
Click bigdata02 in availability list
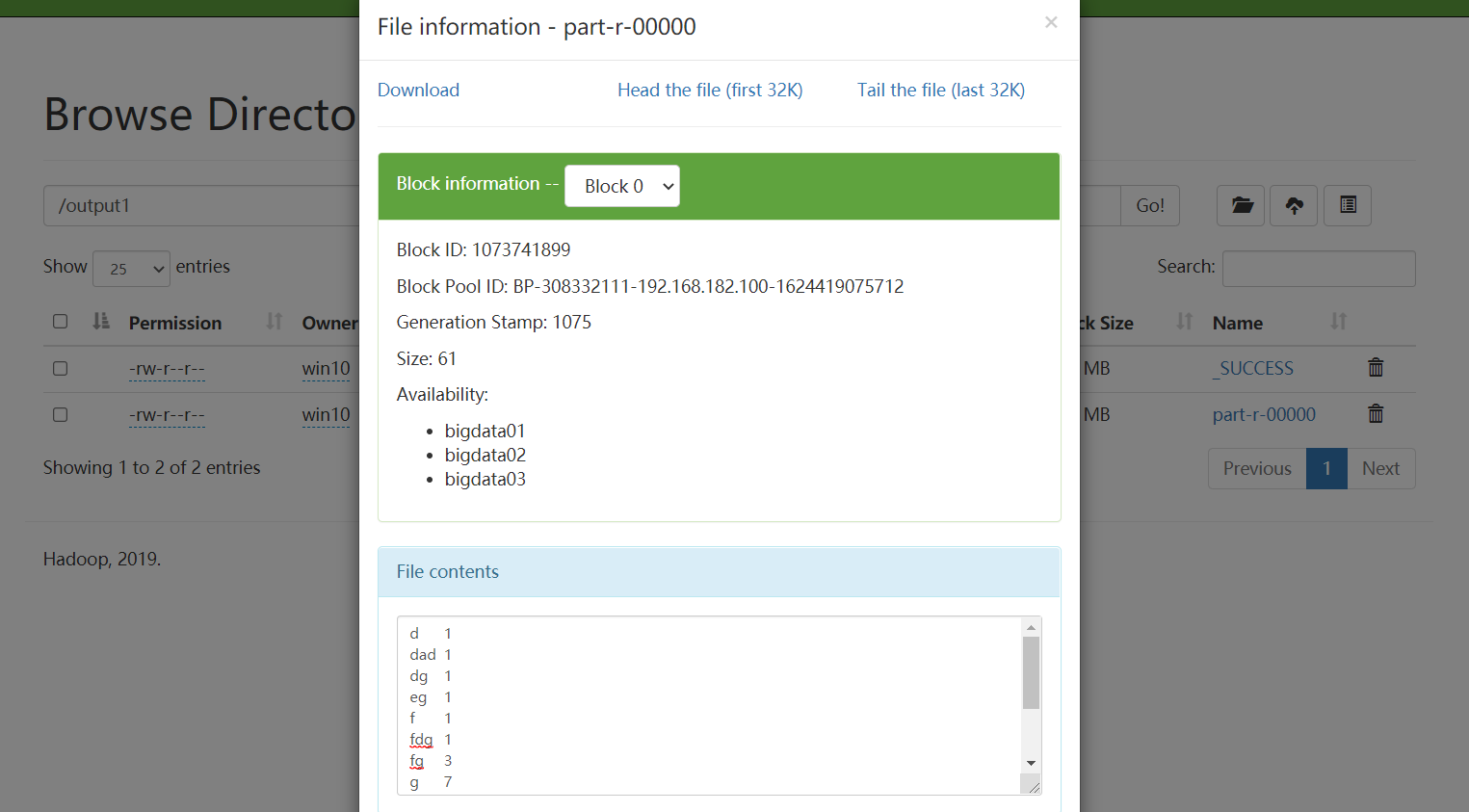click(485, 455)
